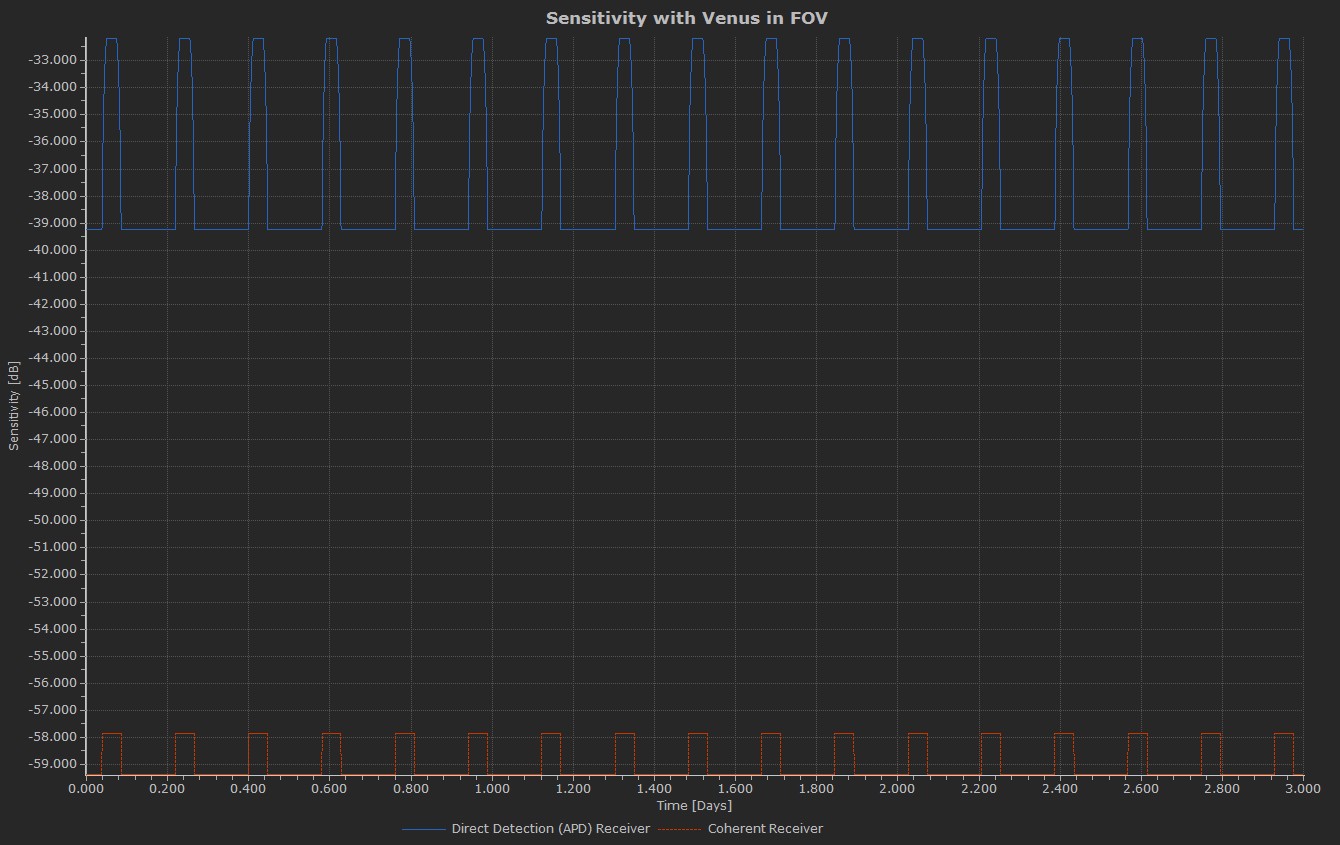Click the 0.000 tick on the time axis
The width and height of the screenshot is (1340, 845).
86,788
